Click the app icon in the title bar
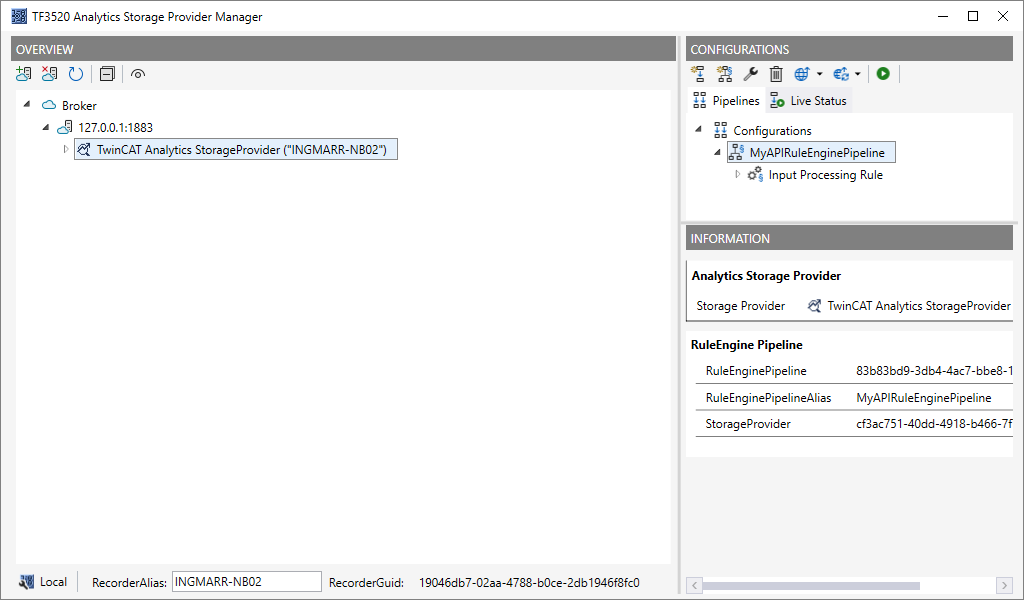The image size is (1024, 600). tap(19, 16)
